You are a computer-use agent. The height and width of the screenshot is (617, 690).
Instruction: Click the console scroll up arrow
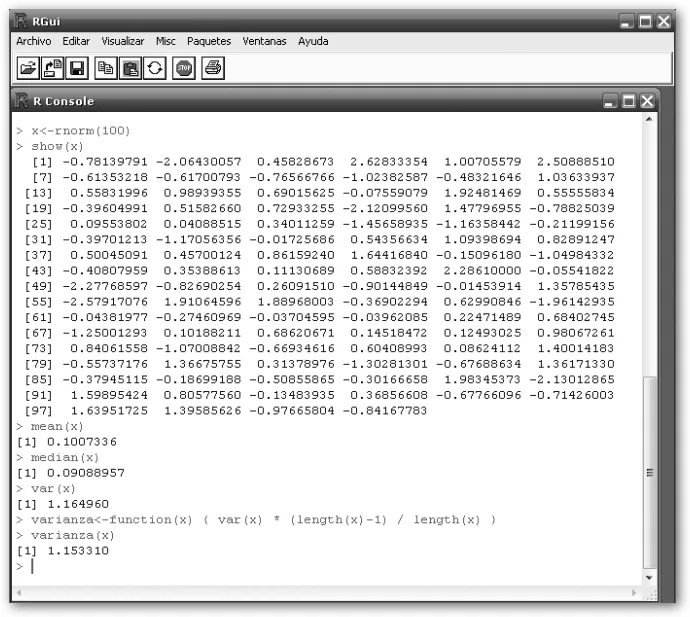pos(650,119)
